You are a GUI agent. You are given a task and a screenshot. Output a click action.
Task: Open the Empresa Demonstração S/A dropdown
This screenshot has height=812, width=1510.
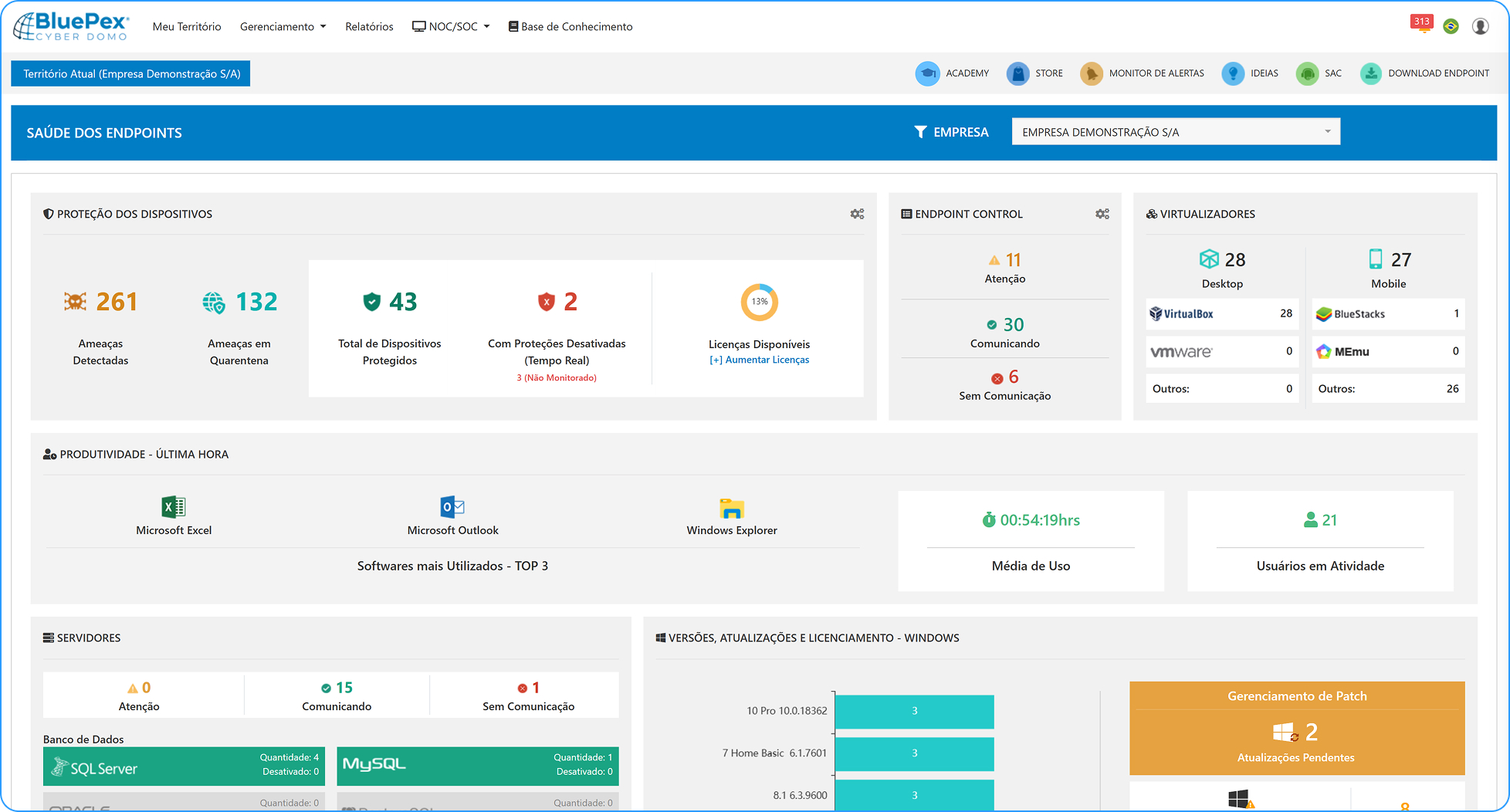pyautogui.click(x=1176, y=132)
